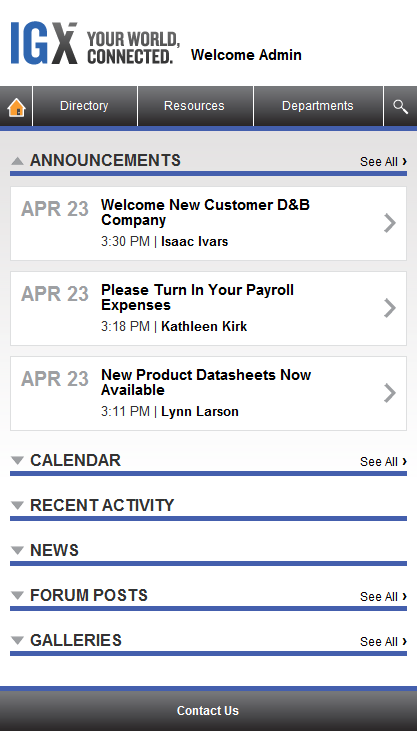Click the Contact Us footer link
Image resolution: width=417 pixels, height=737 pixels.
[x=208, y=711]
